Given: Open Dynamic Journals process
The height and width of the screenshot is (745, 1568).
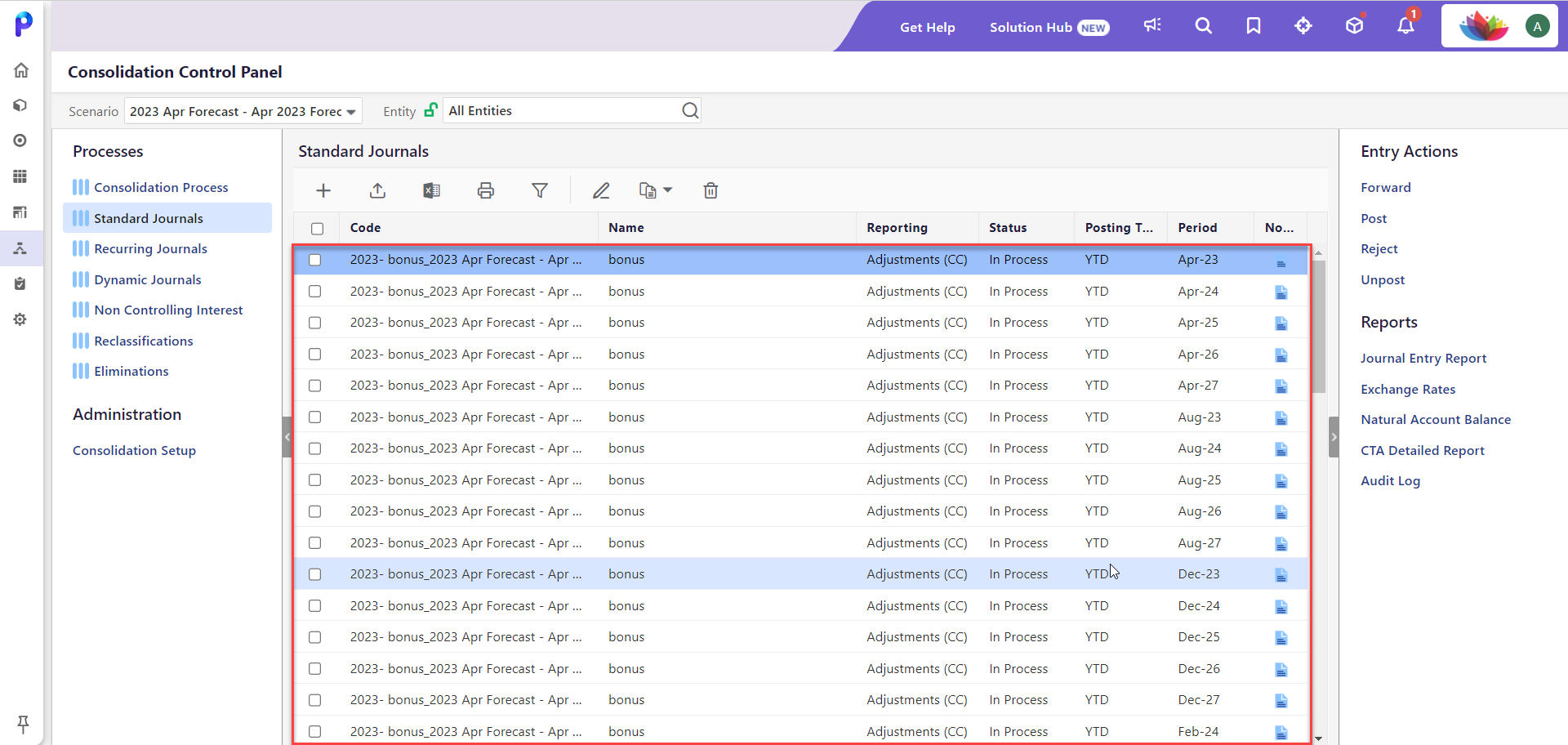Looking at the screenshot, I should [x=147, y=279].
